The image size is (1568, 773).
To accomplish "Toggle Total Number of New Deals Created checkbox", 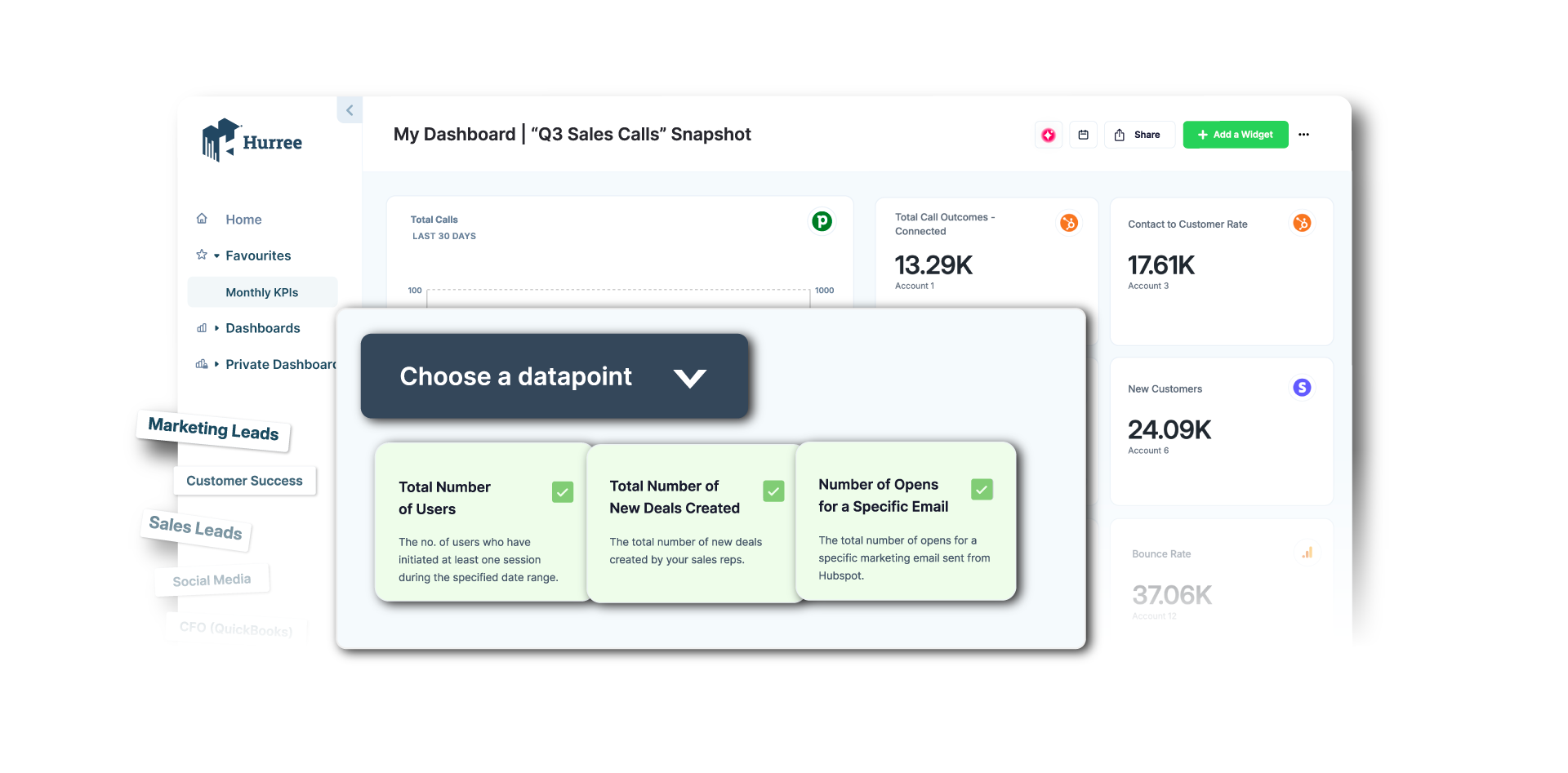I will pos(773,491).
